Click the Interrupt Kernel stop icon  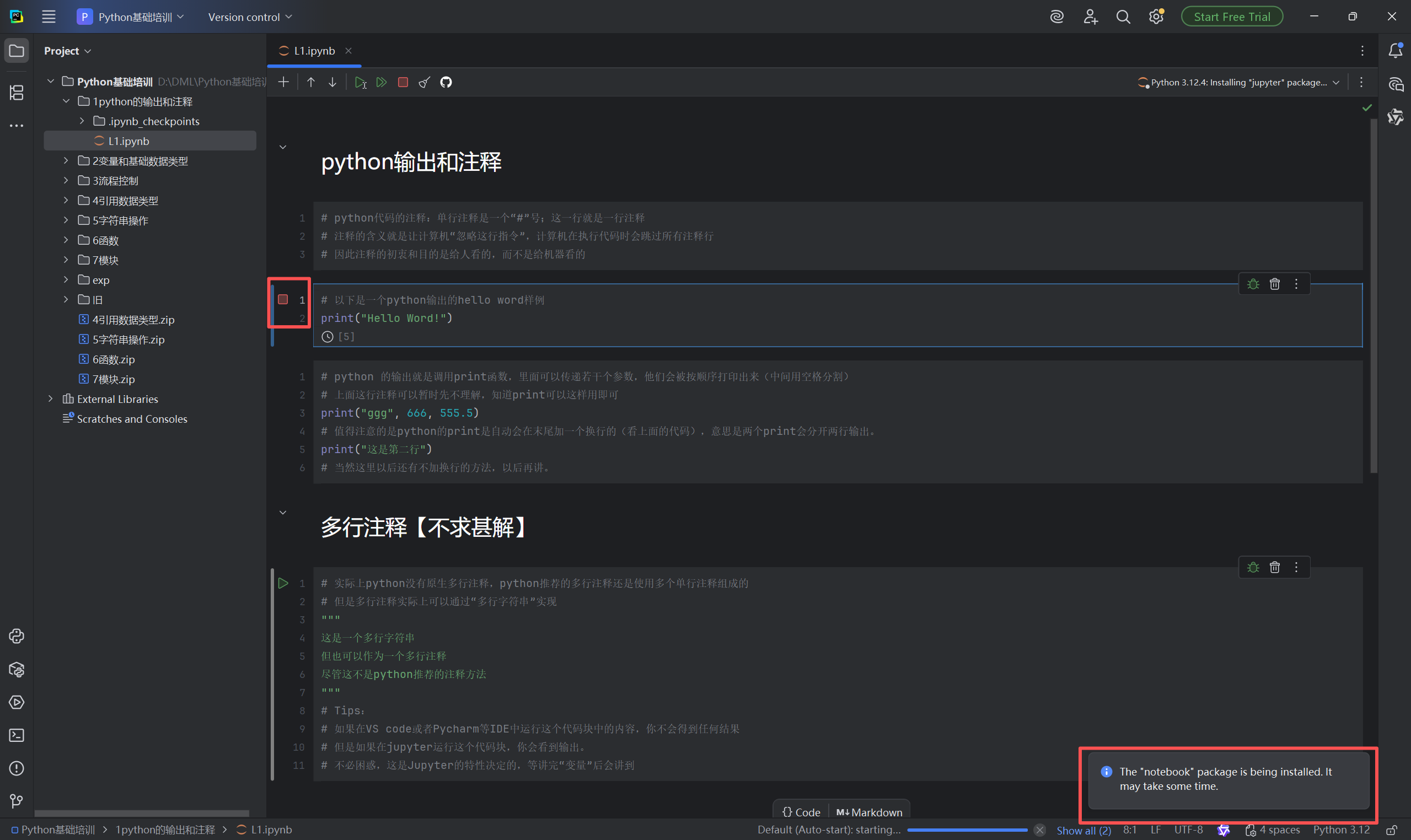click(x=403, y=83)
